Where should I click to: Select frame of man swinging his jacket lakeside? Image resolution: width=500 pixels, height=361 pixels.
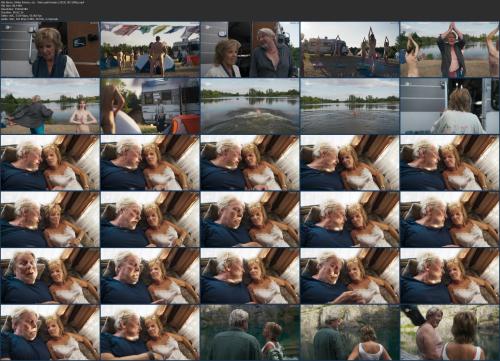tap(50, 106)
